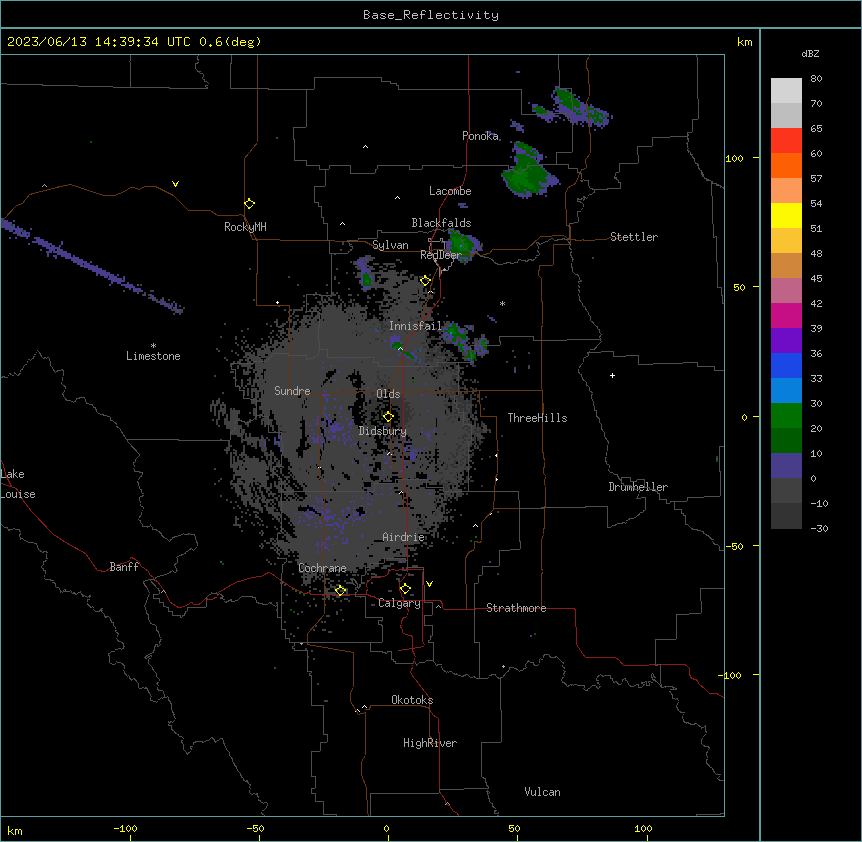Viewport: 862px width, 842px height.
Task: Click the Limestone label
Action: point(153,356)
